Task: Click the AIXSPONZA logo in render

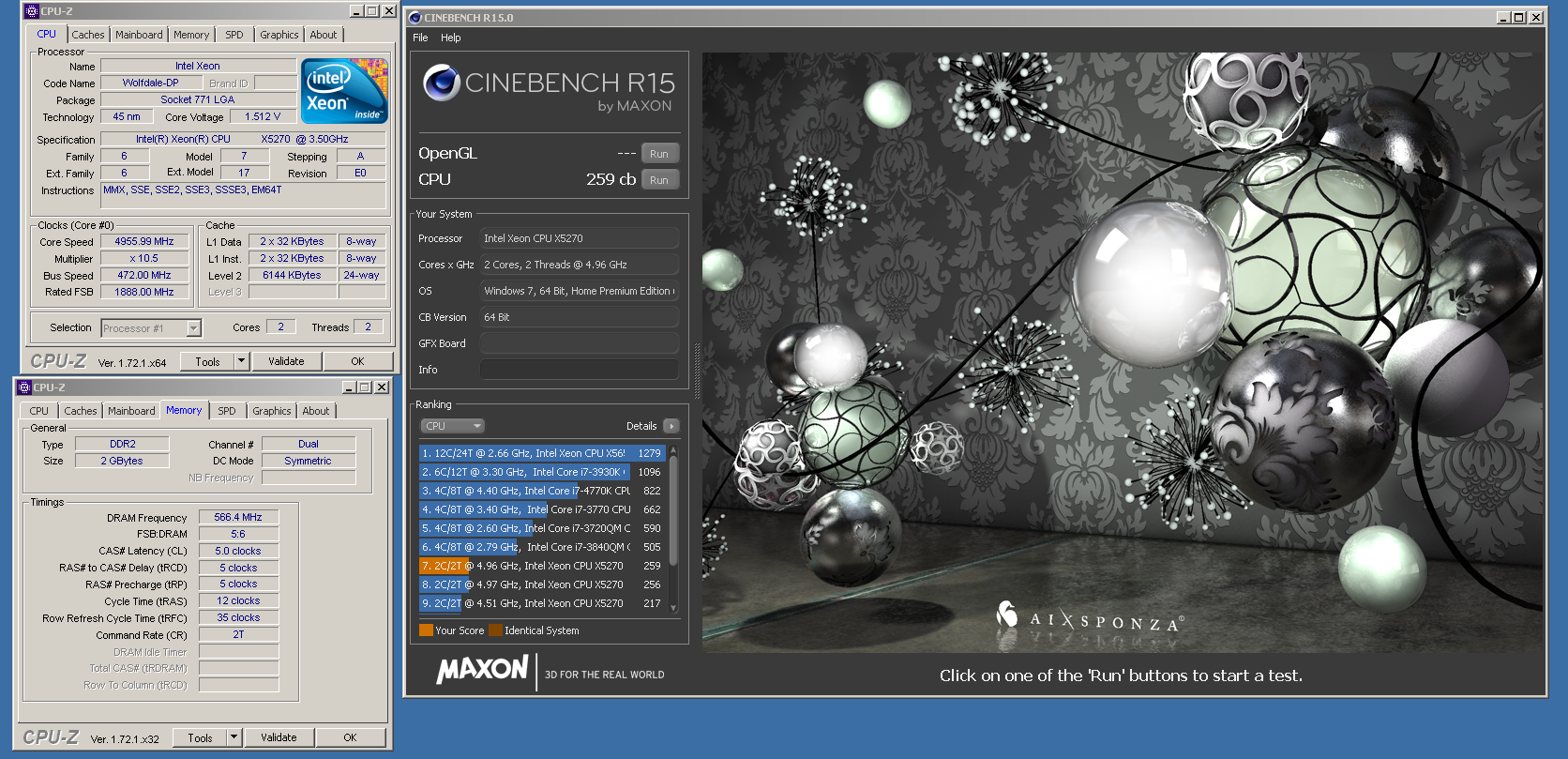Action: (x=1090, y=617)
